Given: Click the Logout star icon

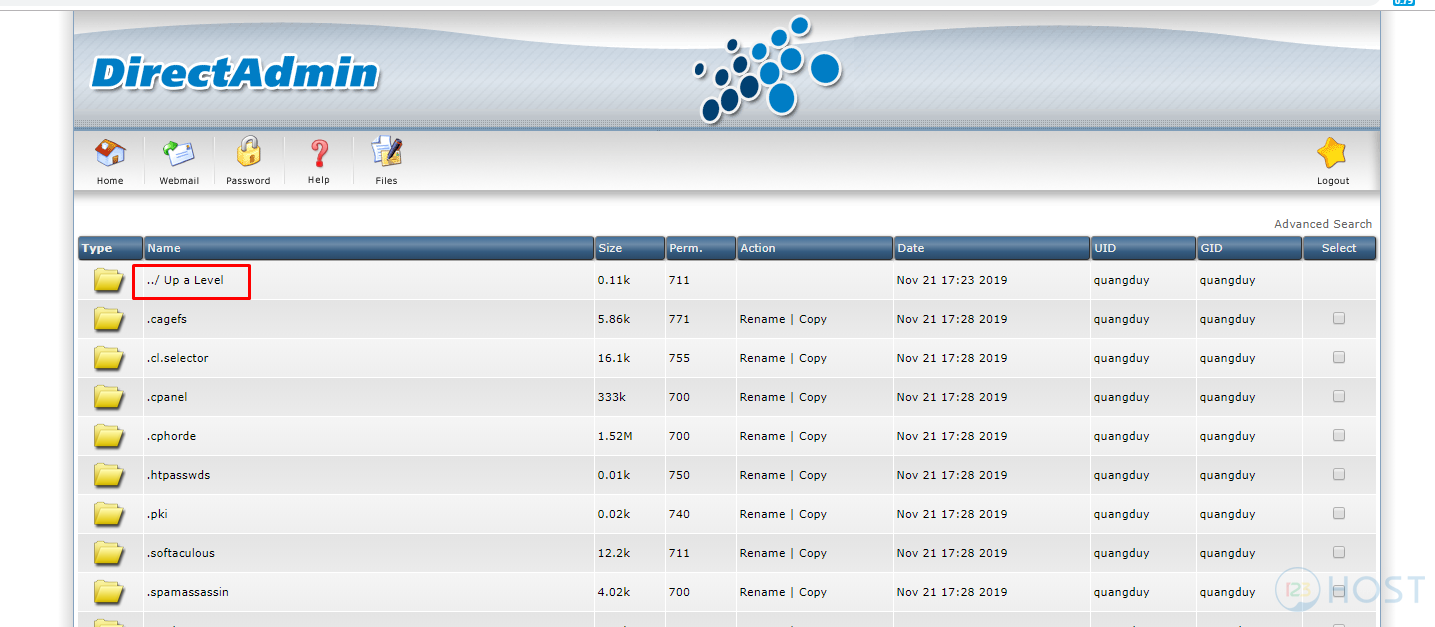Looking at the screenshot, I should 1332,154.
